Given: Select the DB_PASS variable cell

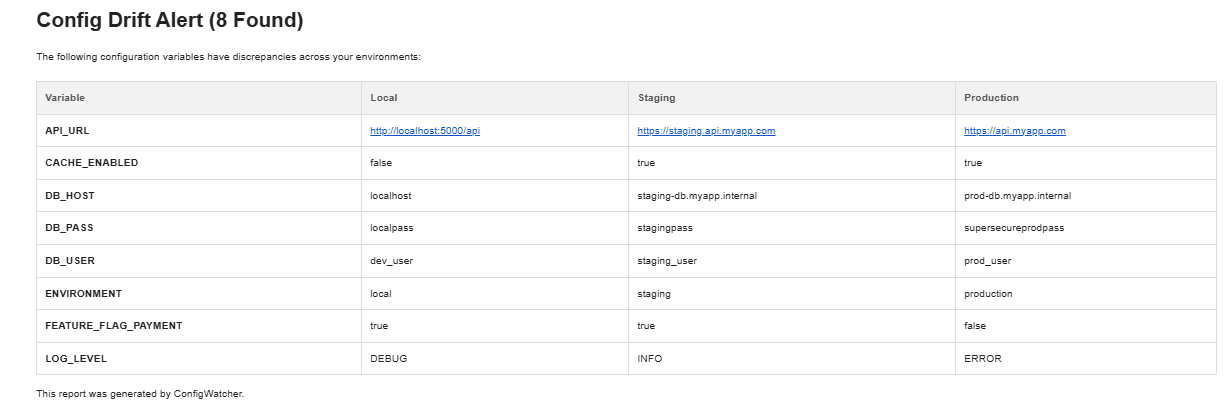Looking at the screenshot, I should point(69,228).
